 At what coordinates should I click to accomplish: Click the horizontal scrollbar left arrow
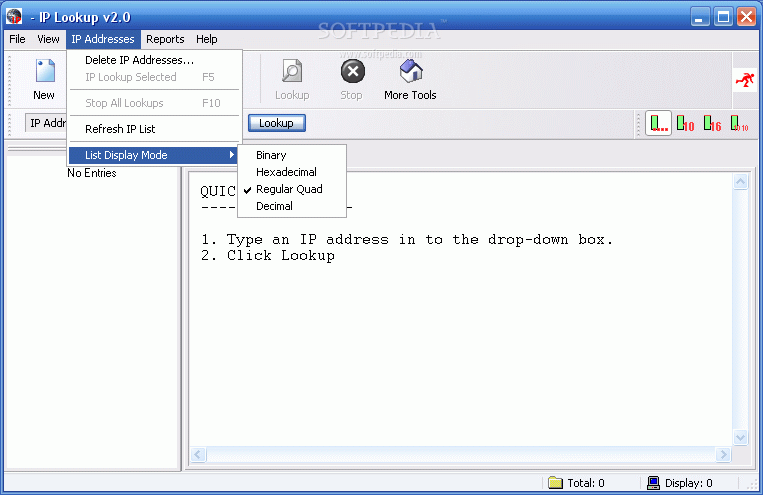(198, 455)
